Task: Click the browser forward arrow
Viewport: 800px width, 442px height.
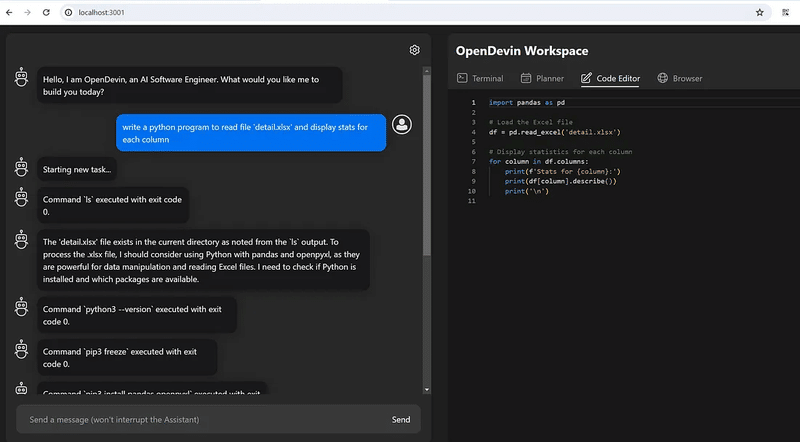Action: 28,12
